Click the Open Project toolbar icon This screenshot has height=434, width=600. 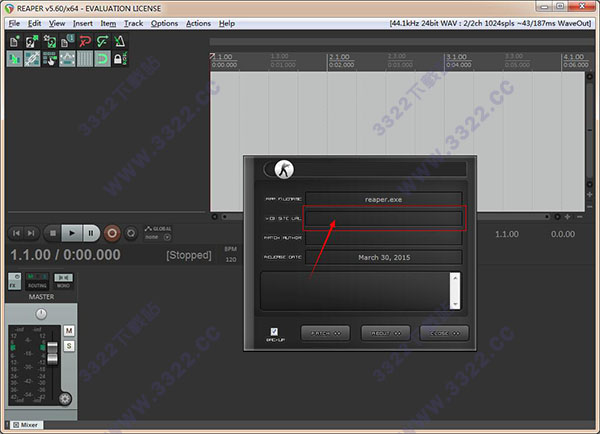pyautogui.click(x=32, y=41)
